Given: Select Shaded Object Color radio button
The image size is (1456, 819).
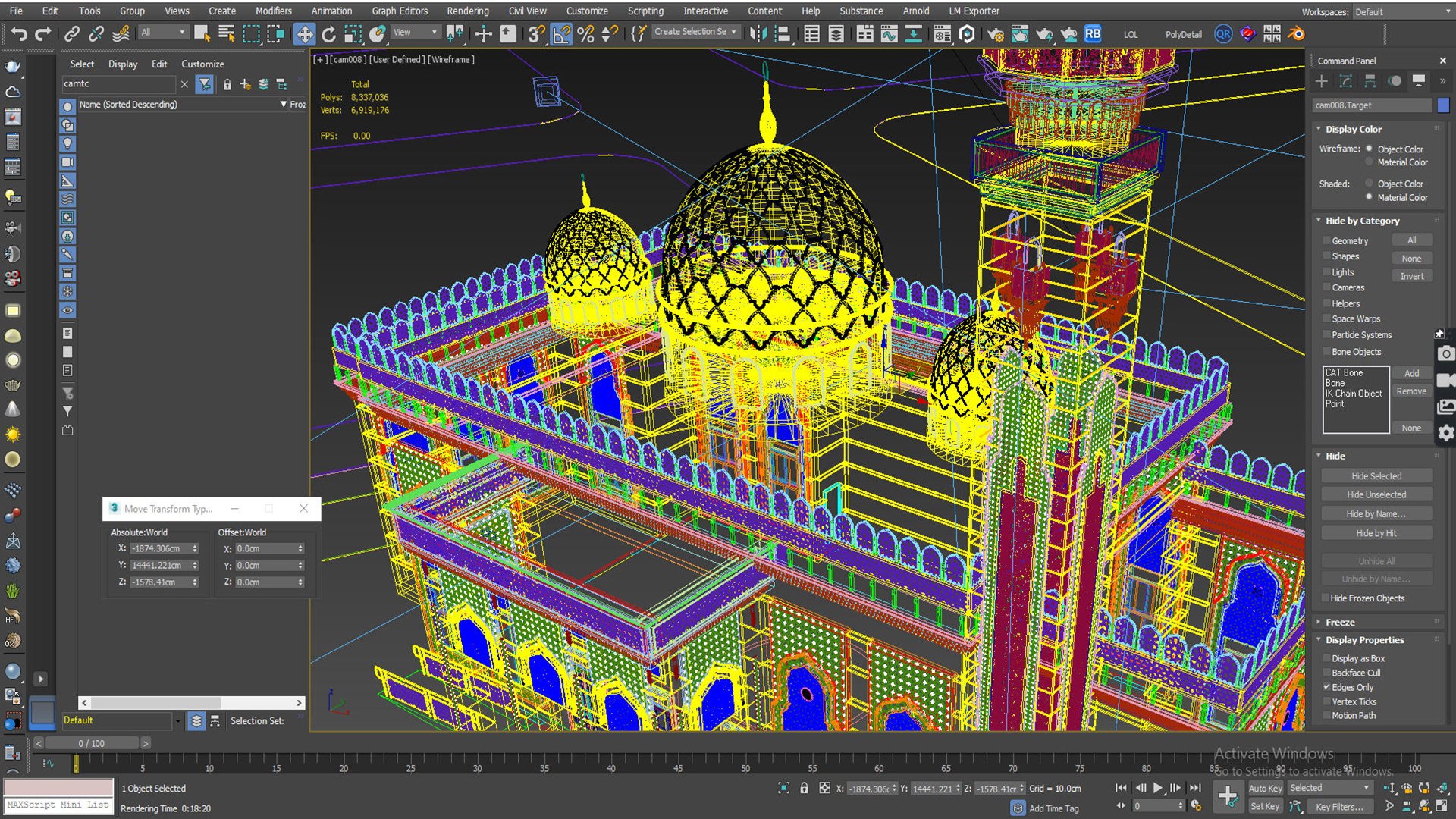Looking at the screenshot, I should click(1369, 184).
